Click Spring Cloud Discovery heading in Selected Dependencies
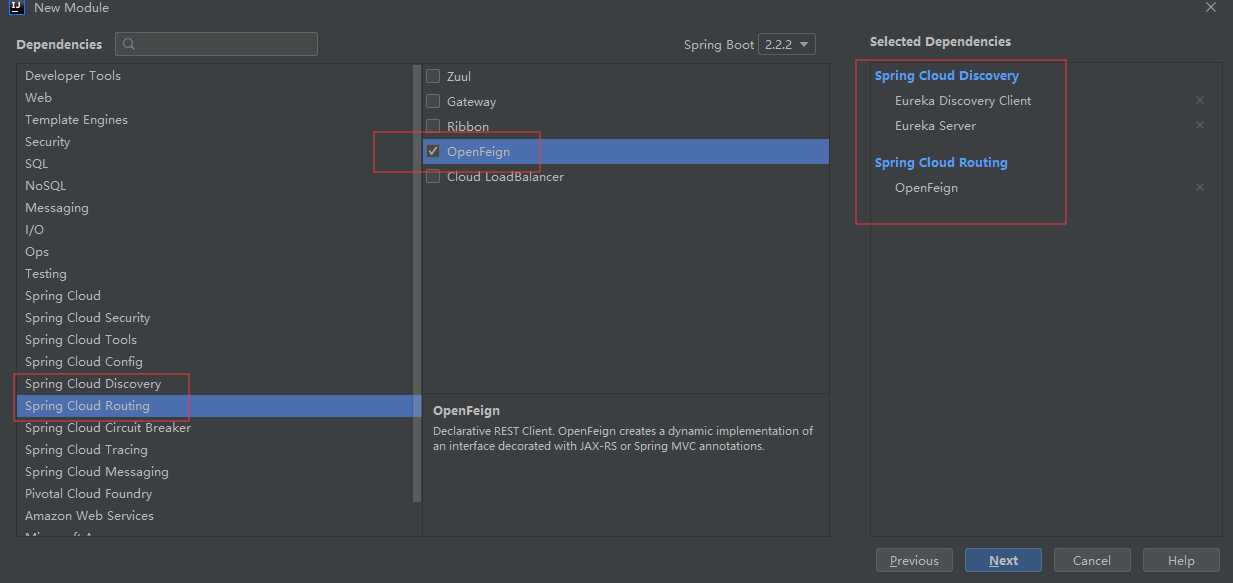 (x=947, y=75)
